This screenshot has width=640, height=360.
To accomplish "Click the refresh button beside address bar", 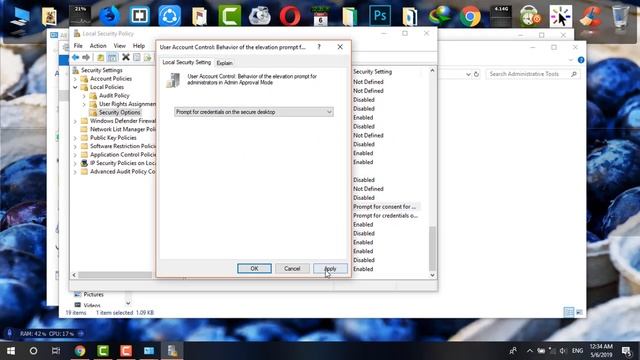I will 476,74.
